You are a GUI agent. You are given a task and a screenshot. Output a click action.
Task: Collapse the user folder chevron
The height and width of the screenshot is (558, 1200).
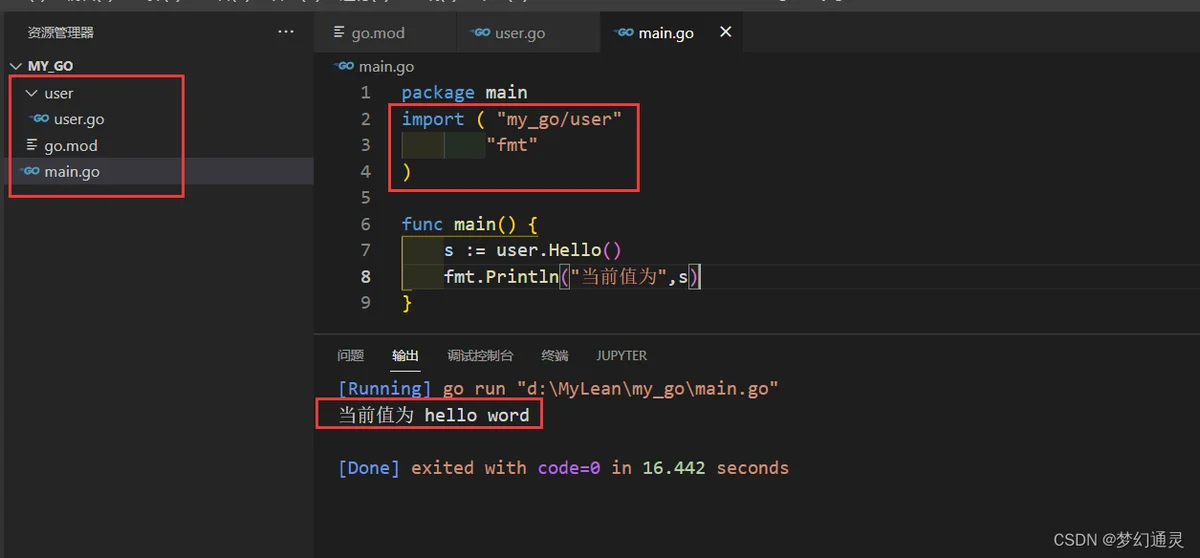coord(31,93)
